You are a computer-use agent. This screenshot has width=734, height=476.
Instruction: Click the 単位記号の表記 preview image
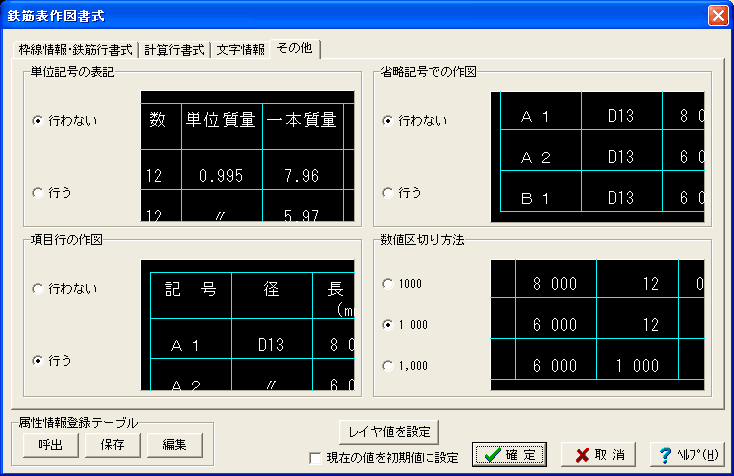(x=248, y=156)
